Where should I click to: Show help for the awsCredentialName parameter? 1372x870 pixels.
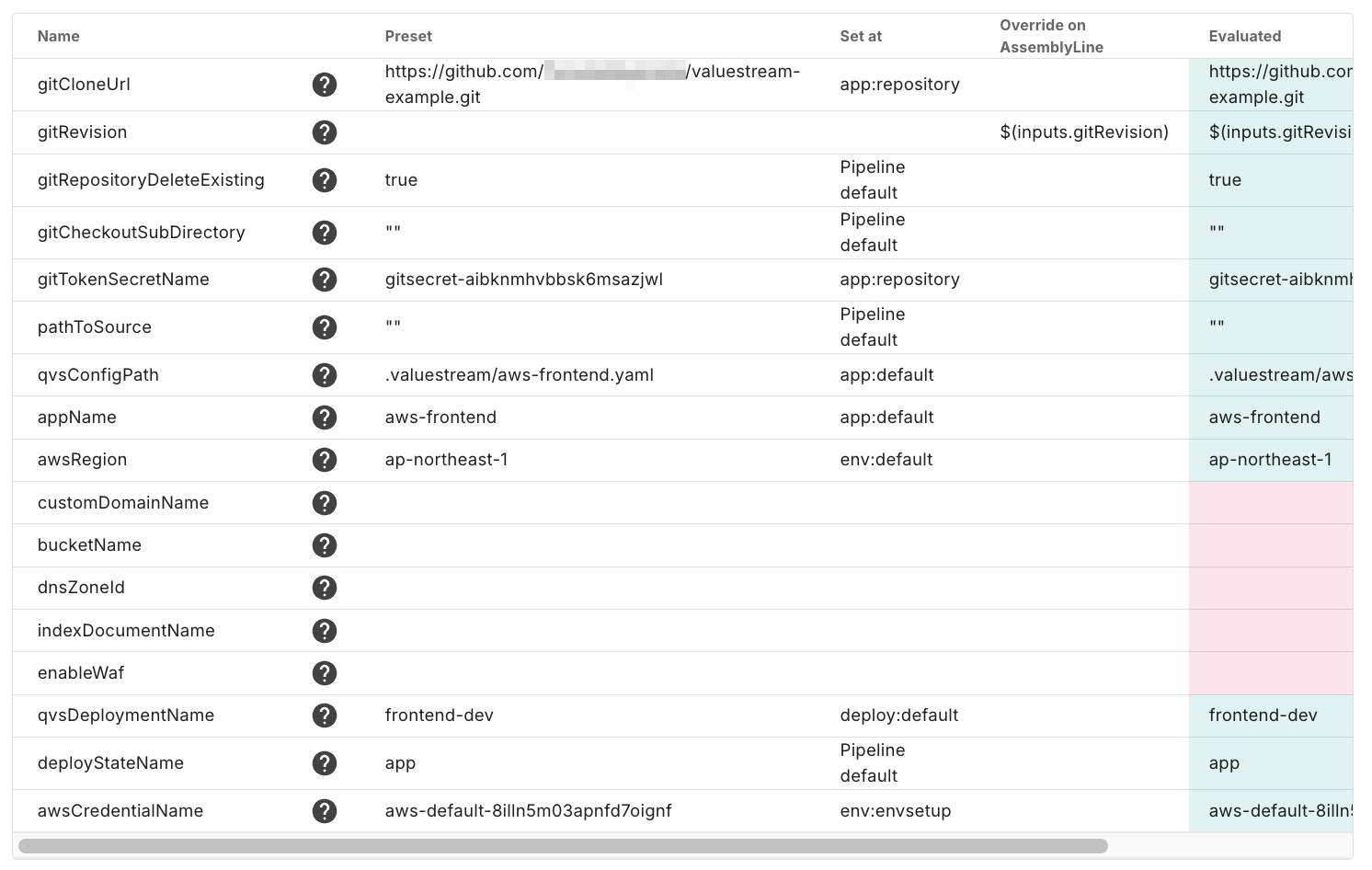324,811
